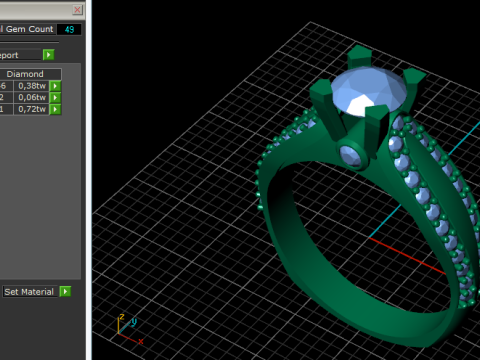Select the 0,06tw diamond weight cell
Screen dimensions: 480x360
coord(32,98)
